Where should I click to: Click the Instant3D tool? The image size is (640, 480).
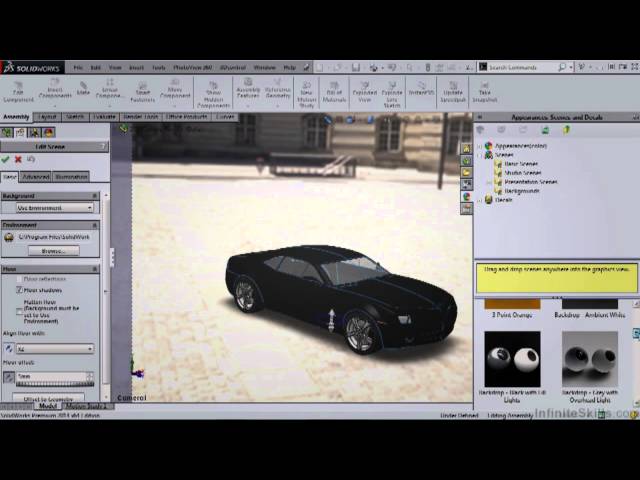coord(422,88)
